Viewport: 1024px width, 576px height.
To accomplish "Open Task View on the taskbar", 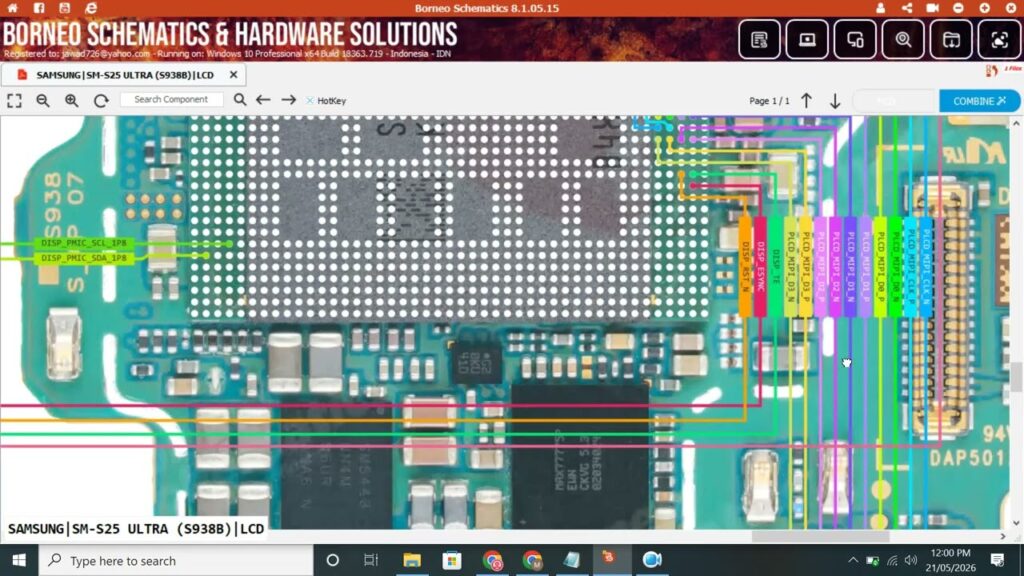I will 371,560.
